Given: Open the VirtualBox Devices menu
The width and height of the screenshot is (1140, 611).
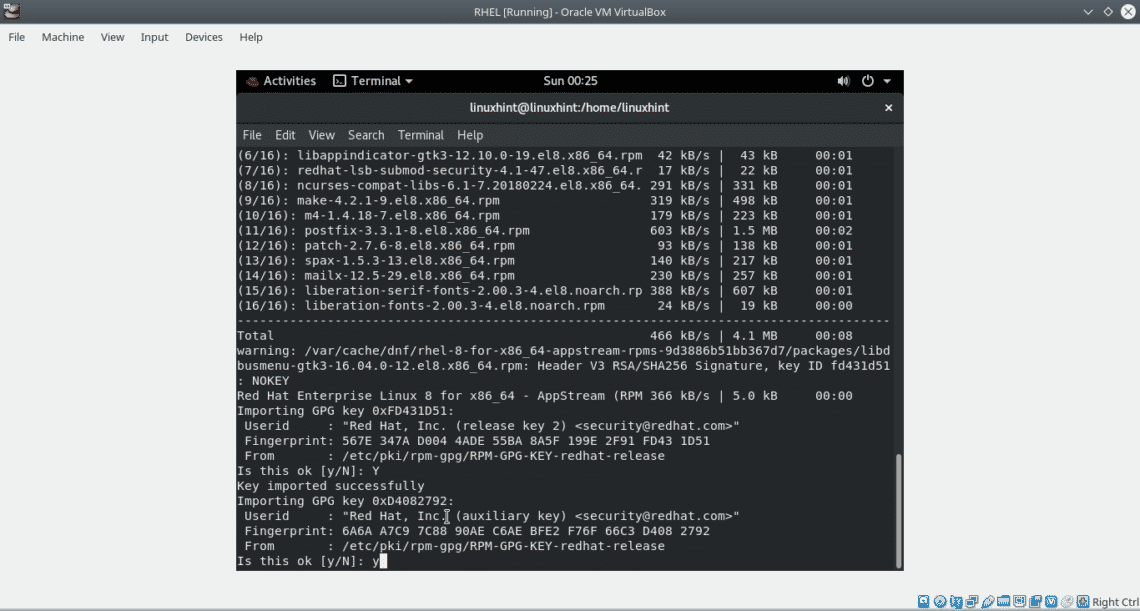Looking at the screenshot, I should pyautogui.click(x=204, y=37).
